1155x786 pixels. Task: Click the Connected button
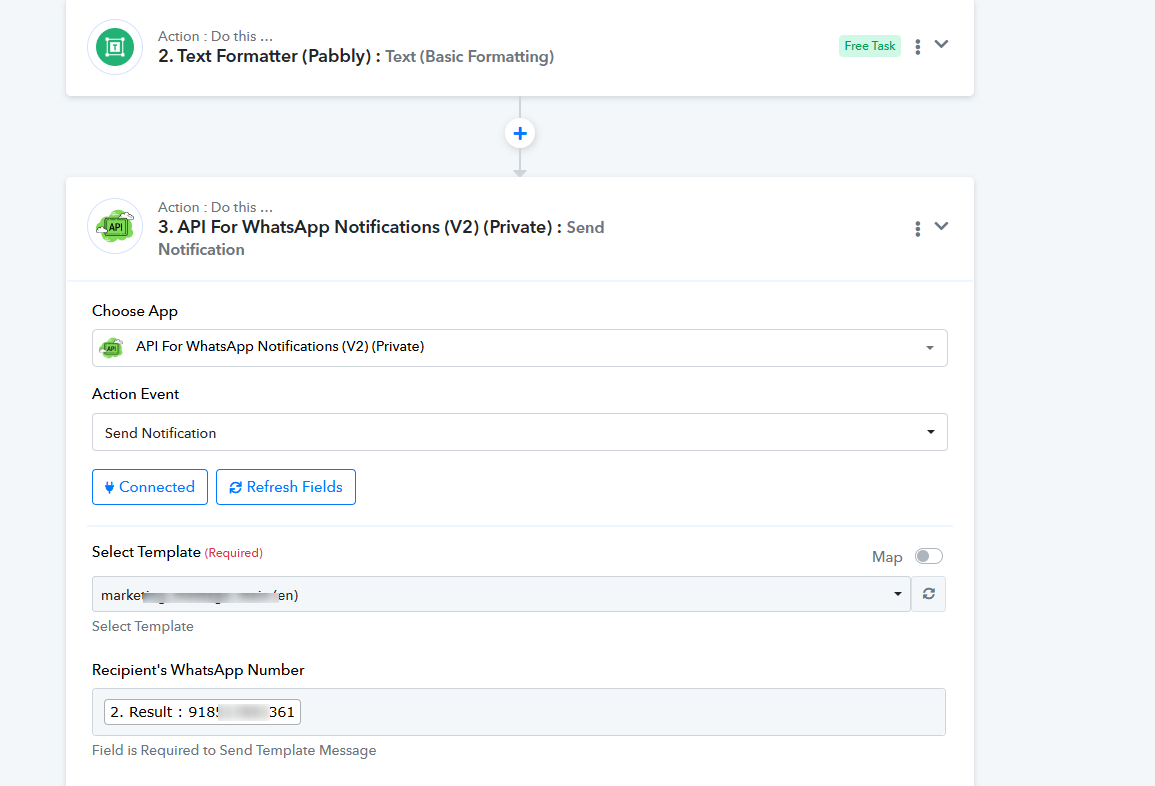(150, 487)
